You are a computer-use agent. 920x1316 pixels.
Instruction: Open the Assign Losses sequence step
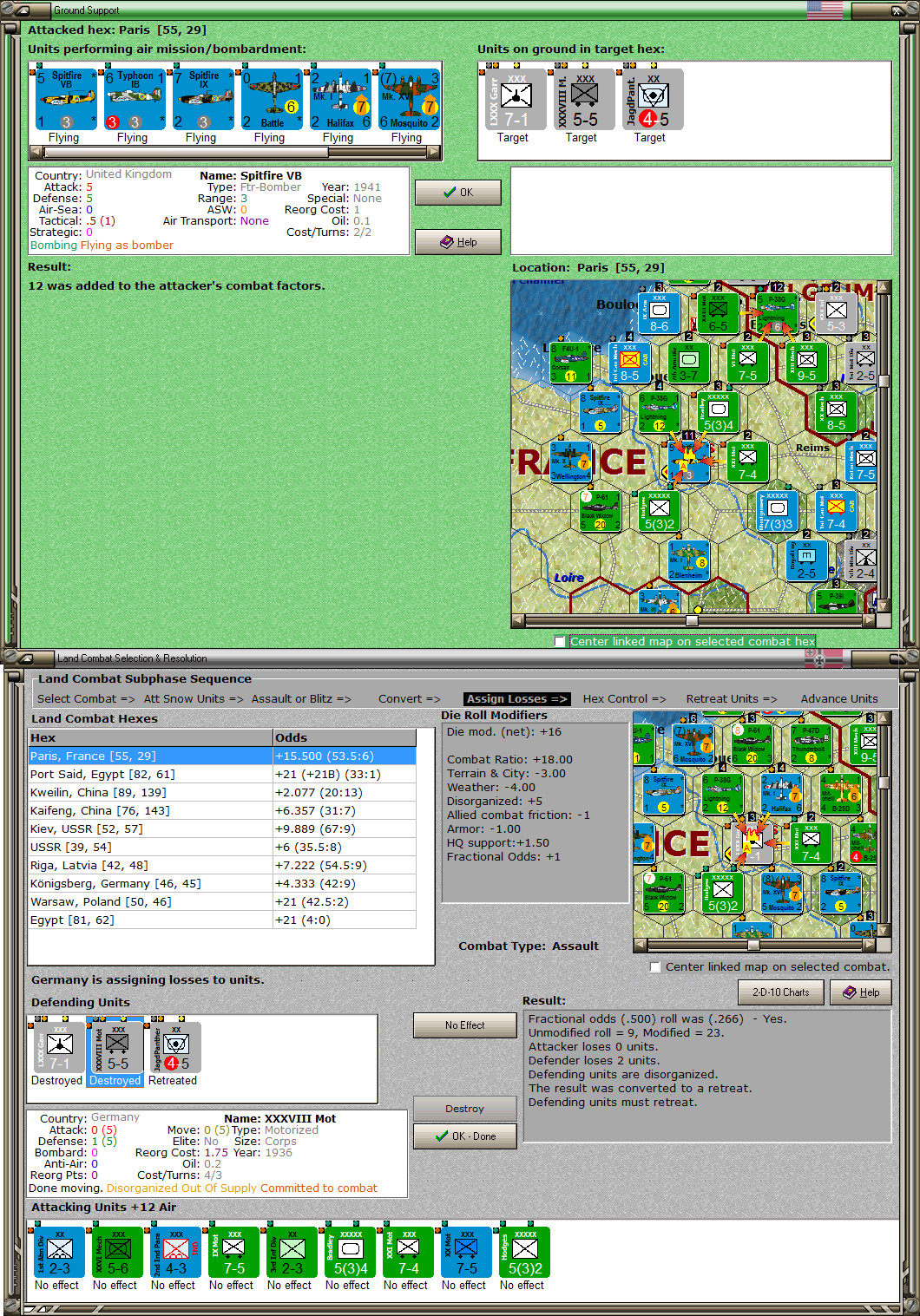pos(516,698)
